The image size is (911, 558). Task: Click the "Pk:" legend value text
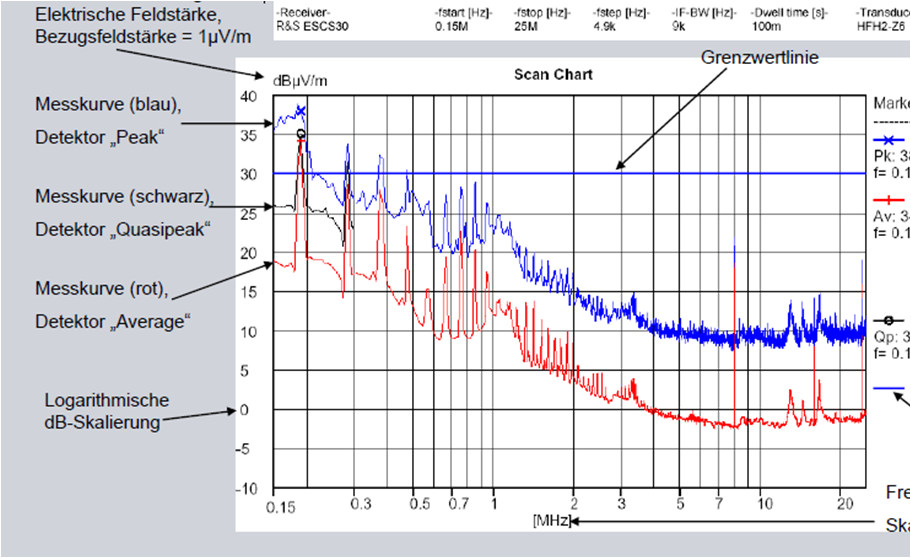892,156
